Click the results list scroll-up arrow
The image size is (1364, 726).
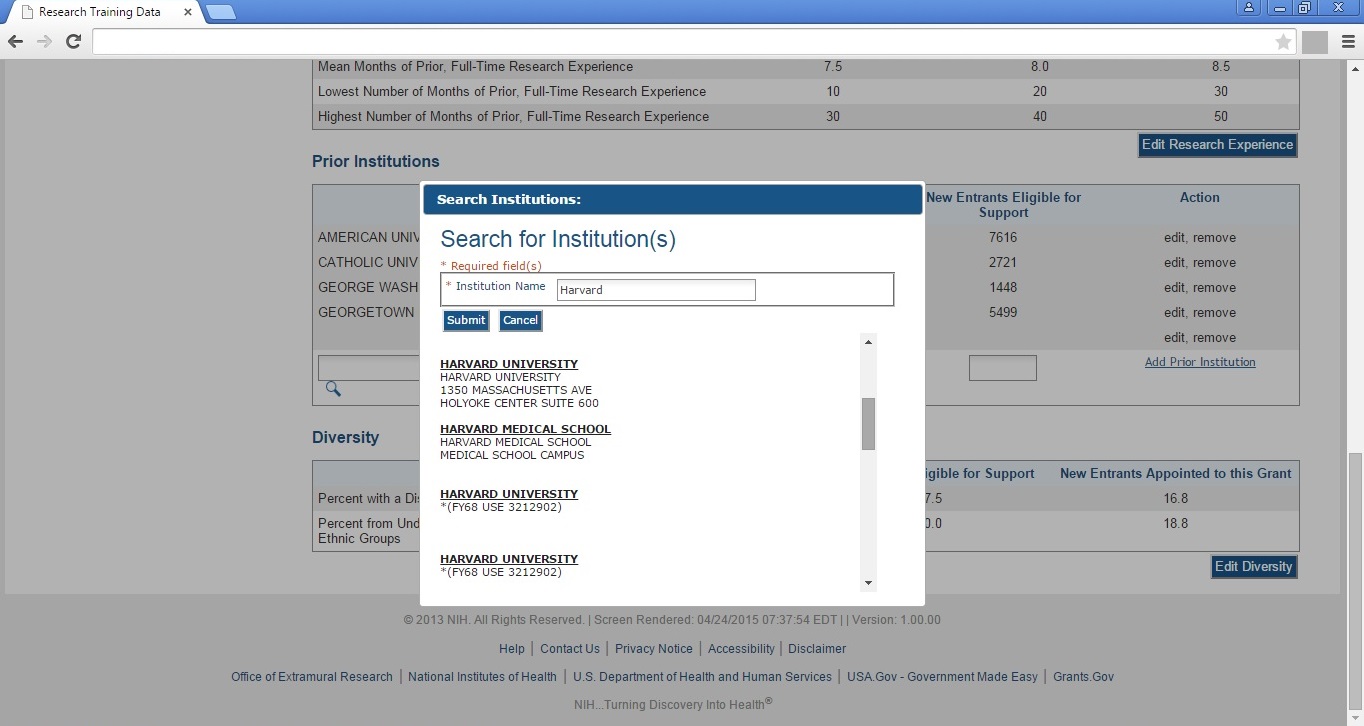868,342
